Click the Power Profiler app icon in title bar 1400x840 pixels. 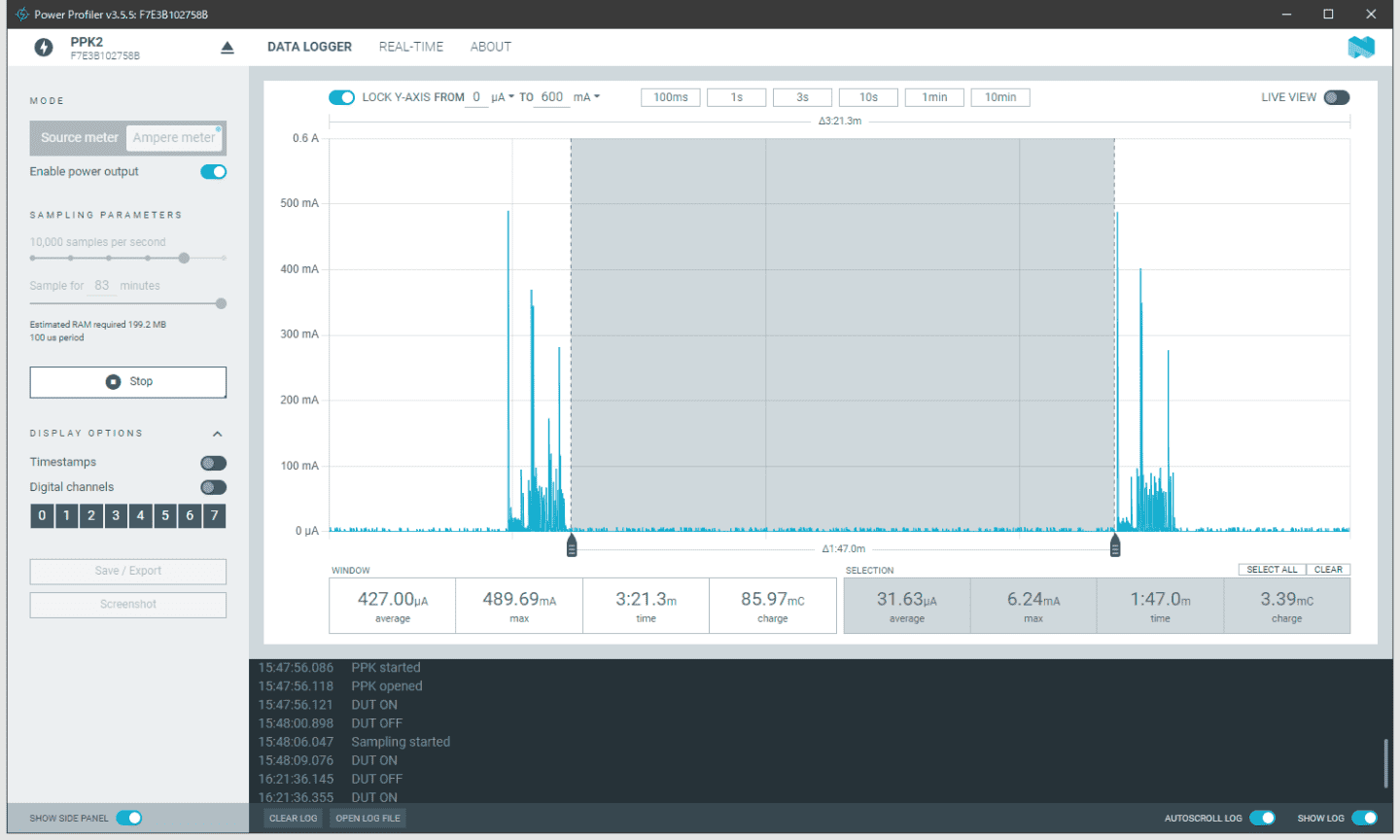click(x=21, y=15)
